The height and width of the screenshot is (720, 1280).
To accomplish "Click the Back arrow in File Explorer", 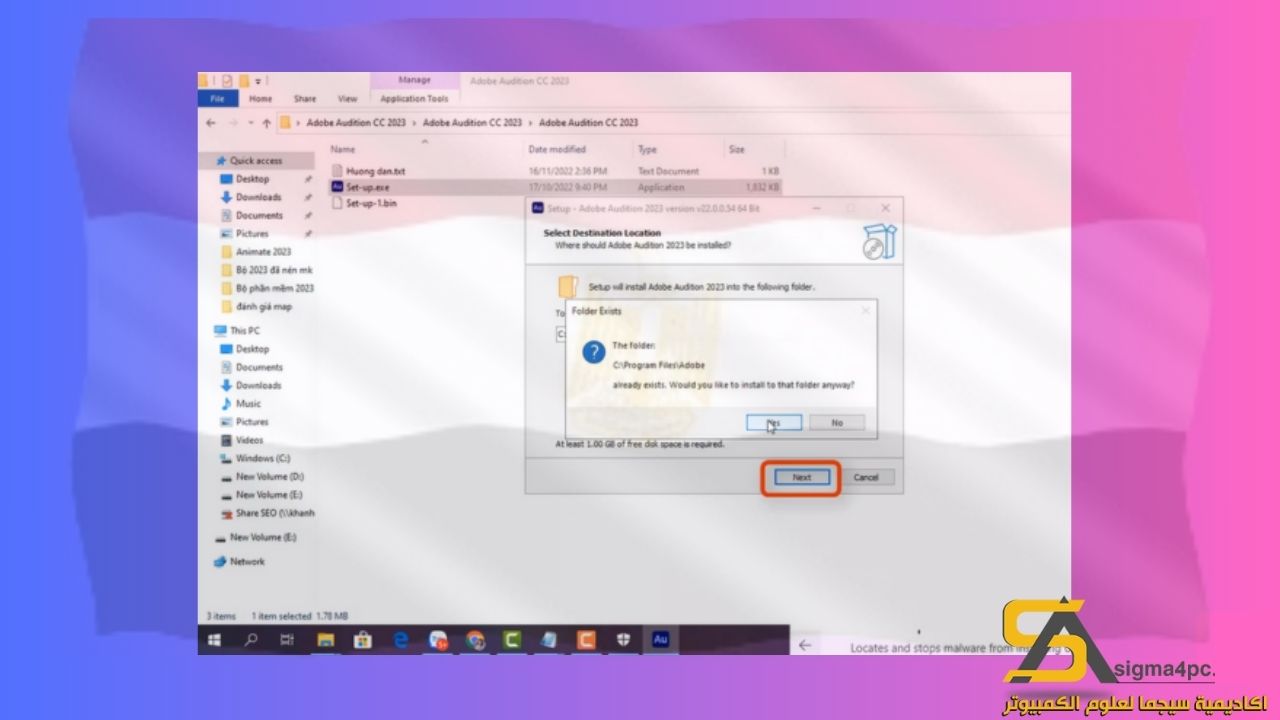I will [210, 123].
